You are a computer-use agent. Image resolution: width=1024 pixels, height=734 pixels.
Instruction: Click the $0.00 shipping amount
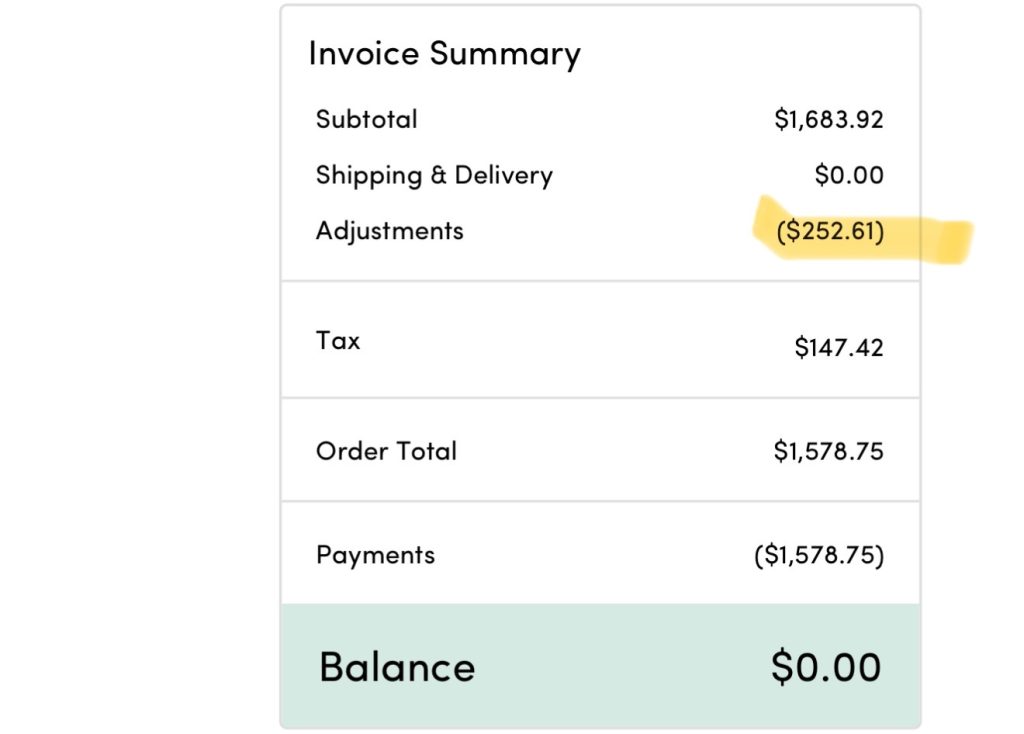click(x=848, y=176)
